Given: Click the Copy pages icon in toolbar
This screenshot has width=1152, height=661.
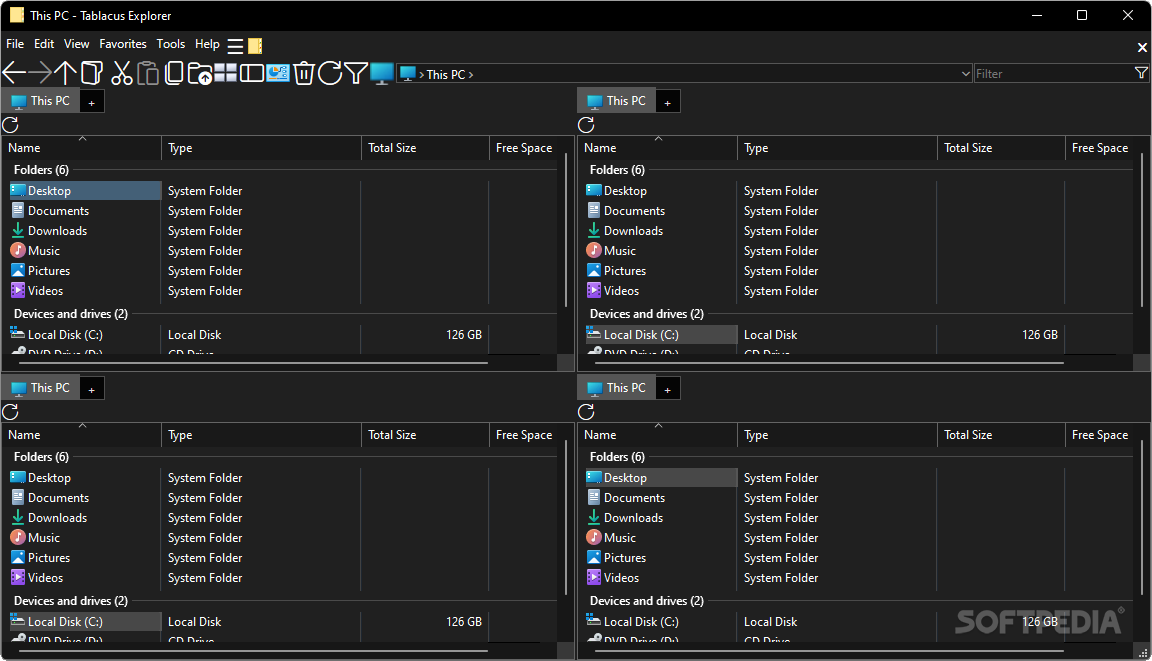Looking at the screenshot, I should pos(174,73).
